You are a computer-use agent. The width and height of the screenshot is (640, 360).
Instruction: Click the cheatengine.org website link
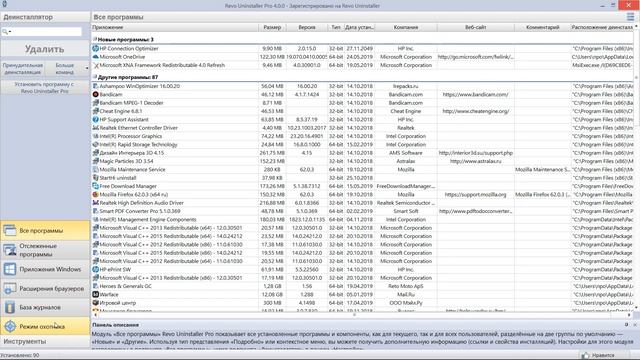(x=476, y=111)
